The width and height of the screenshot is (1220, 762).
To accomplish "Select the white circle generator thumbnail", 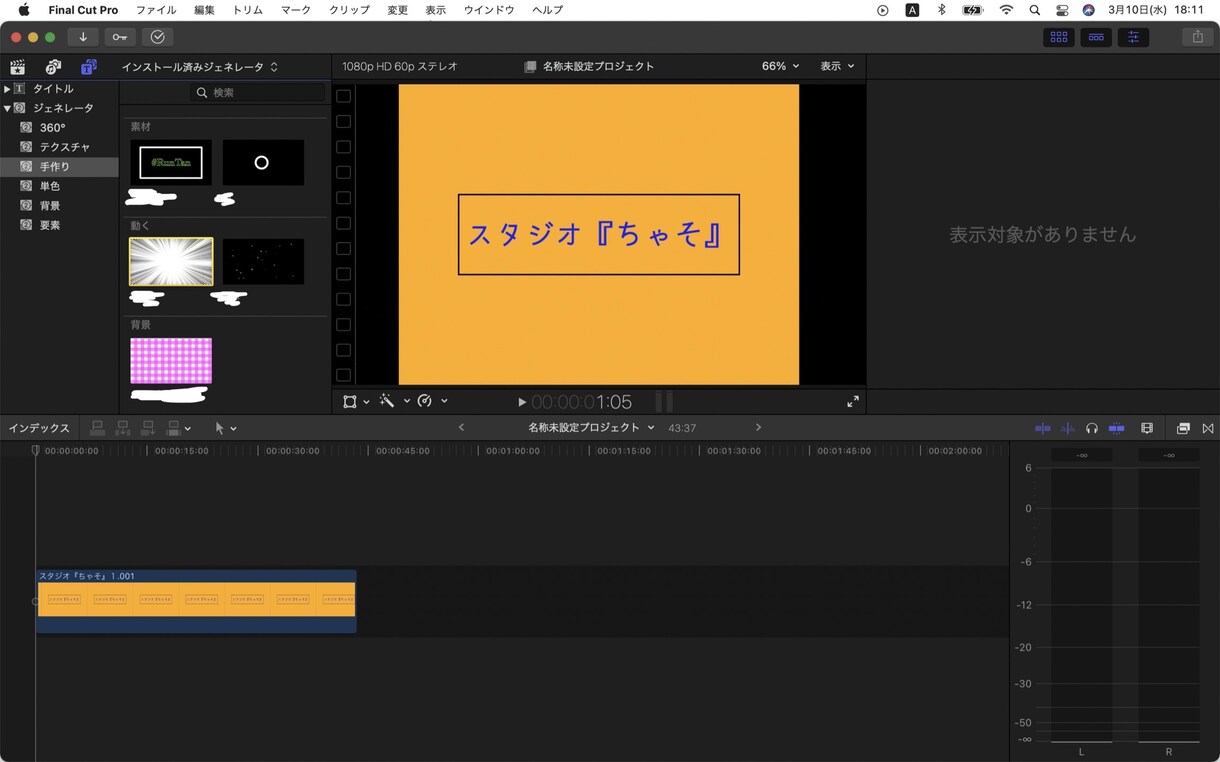I will click(263, 162).
